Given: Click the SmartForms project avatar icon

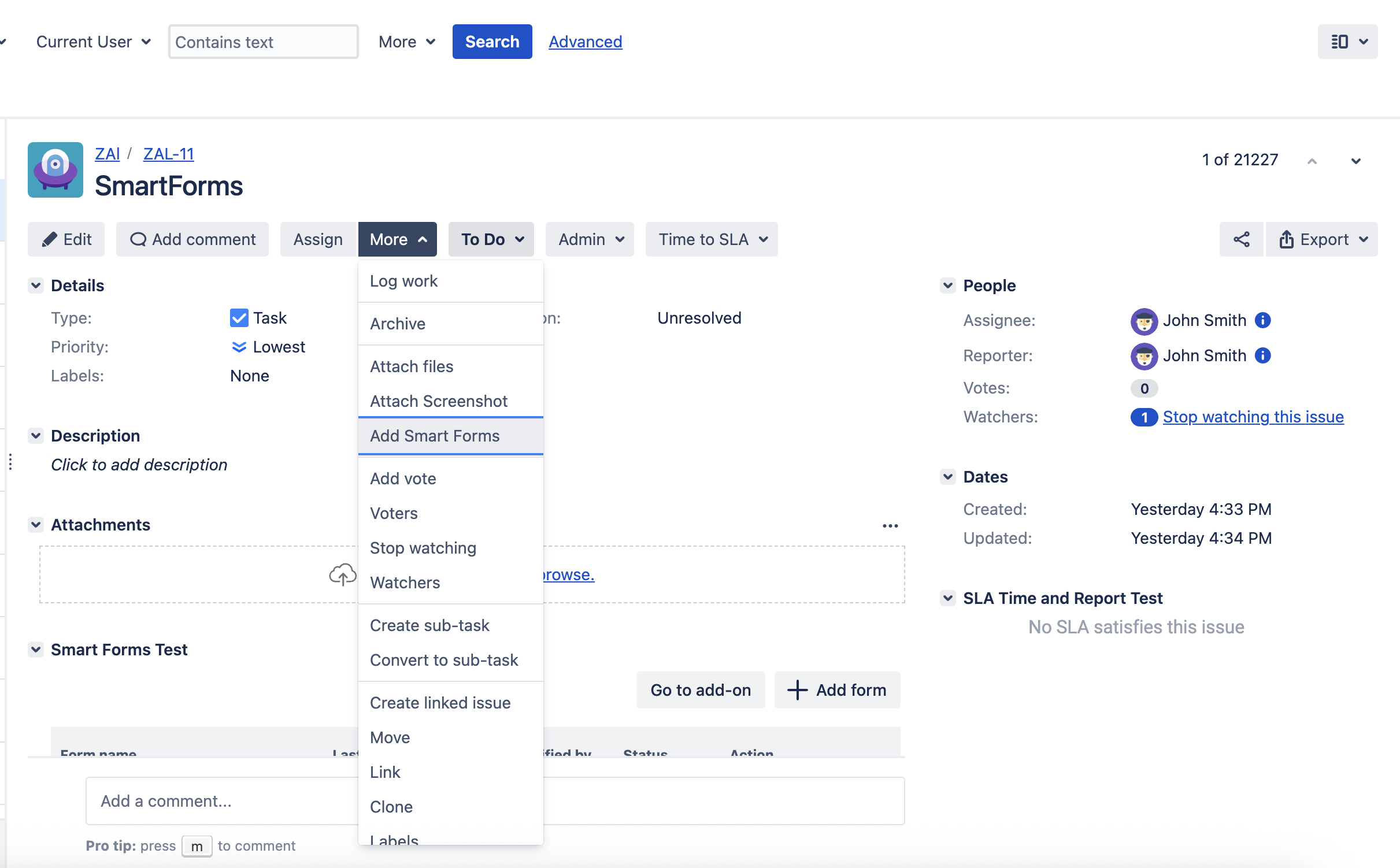Looking at the screenshot, I should click(x=55, y=170).
